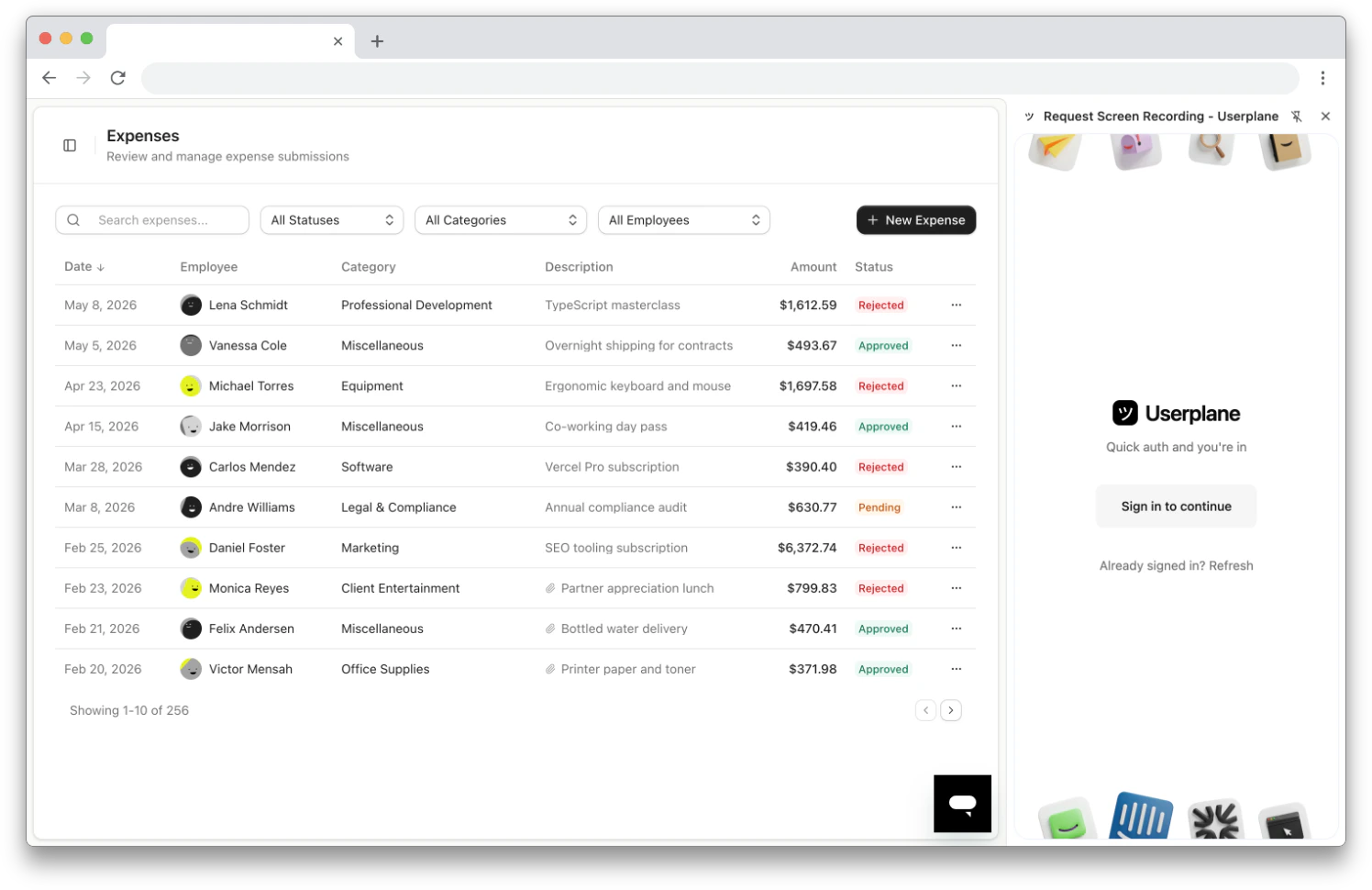Click the Employee column header
Screen dimensions: 1372x890
209,267
